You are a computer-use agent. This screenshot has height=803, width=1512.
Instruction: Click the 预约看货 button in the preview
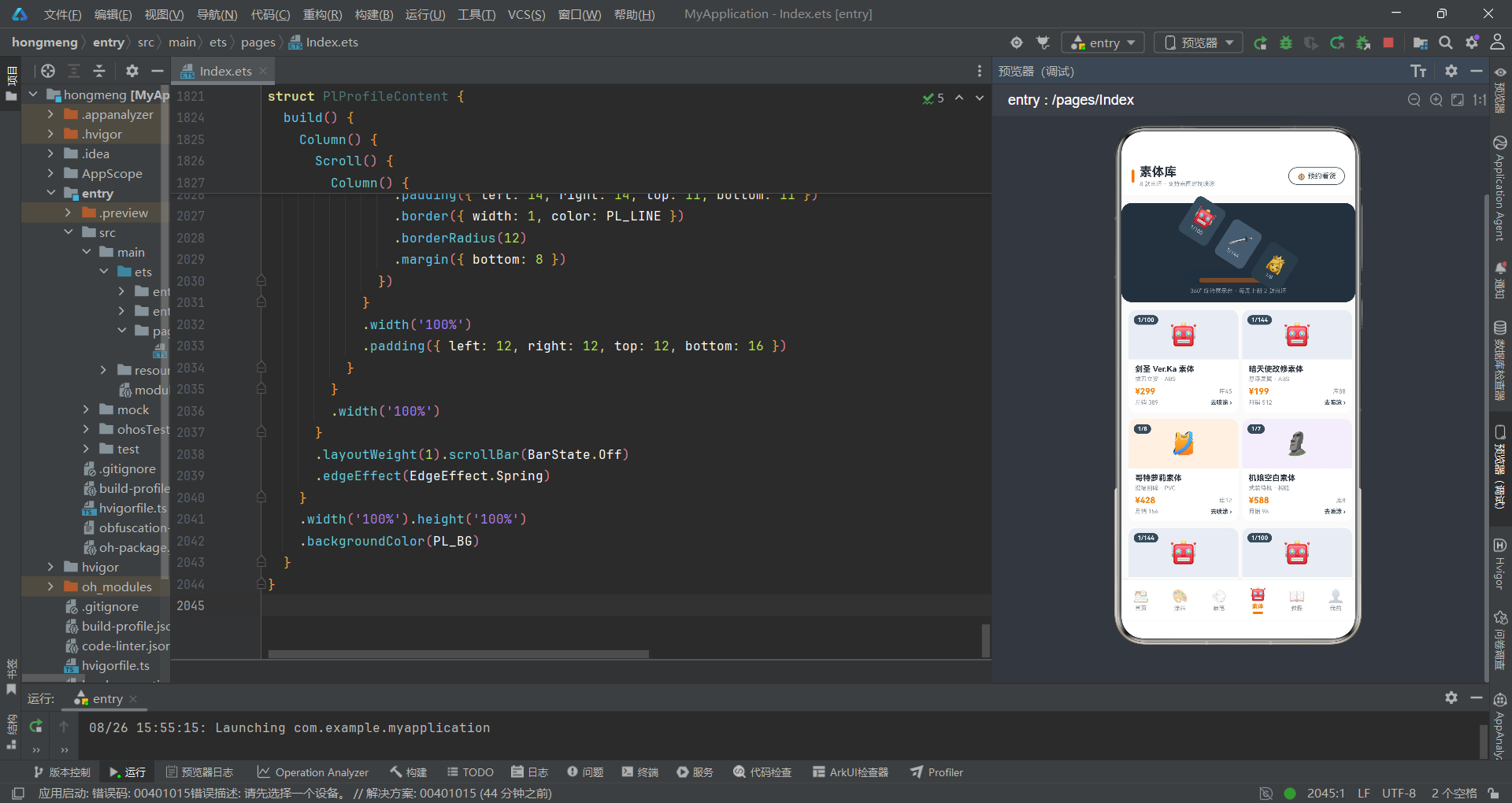point(1317,176)
